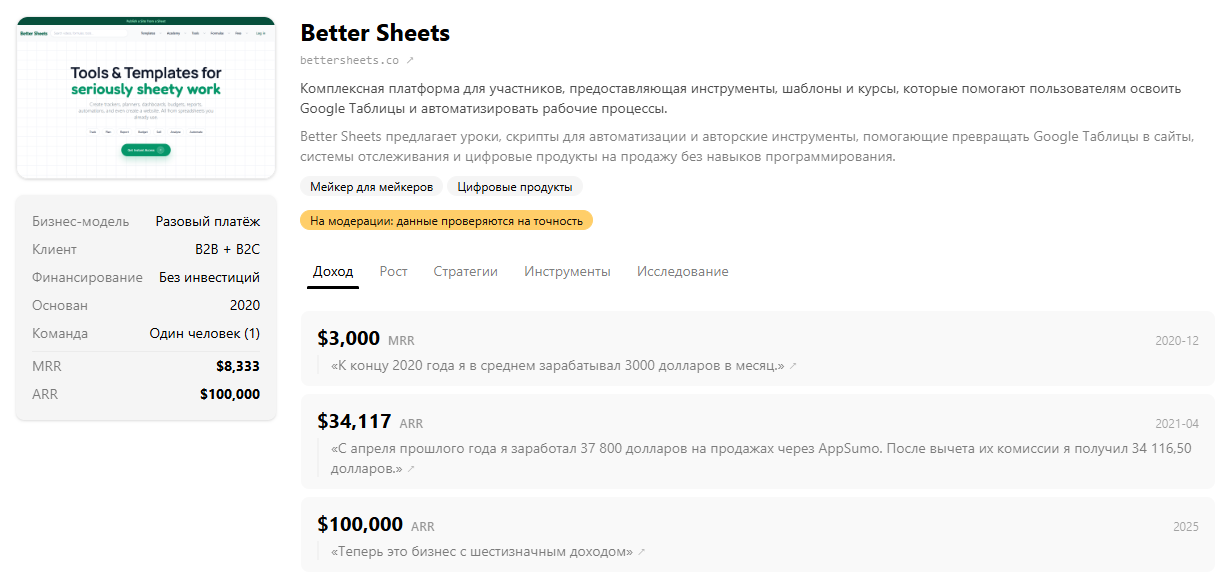Viewport: 1230px width, 586px height.
Task: Click the quote about earning 3000 dollars monthly
Action: coord(557,366)
